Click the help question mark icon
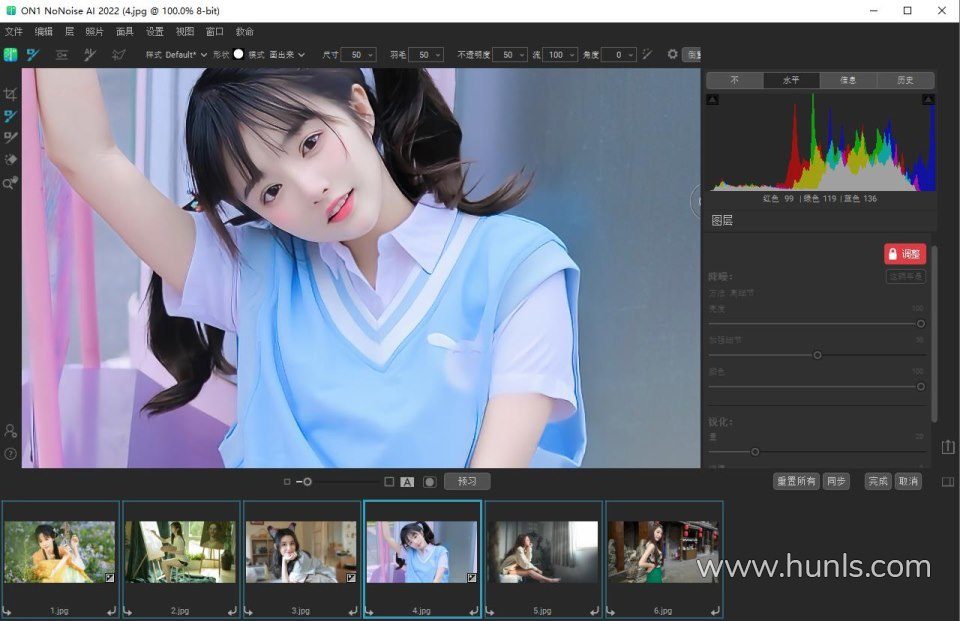The image size is (960, 621). tap(11, 454)
